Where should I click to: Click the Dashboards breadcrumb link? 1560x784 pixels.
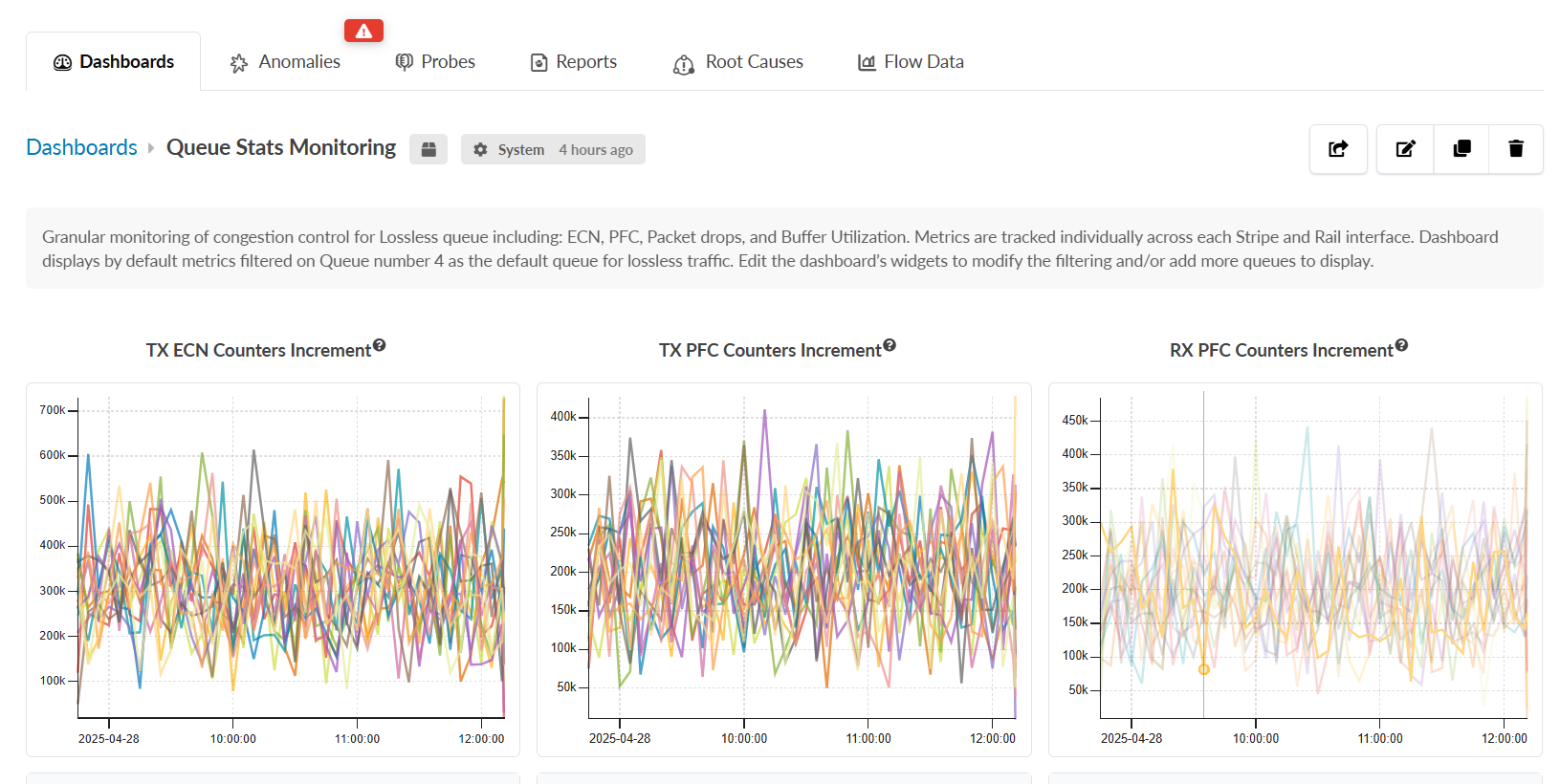(81, 147)
